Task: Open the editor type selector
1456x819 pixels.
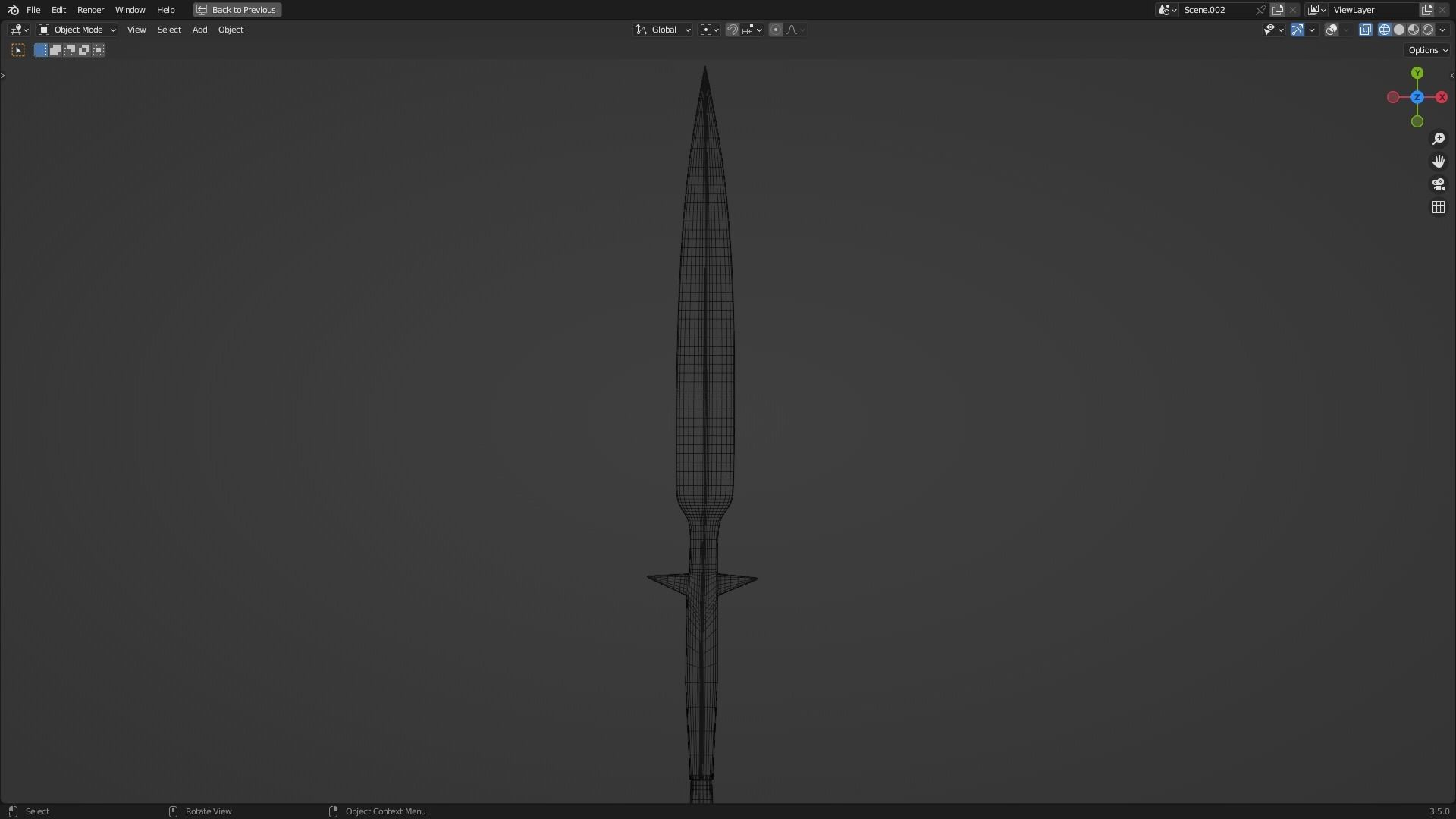Action: (20, 30)
